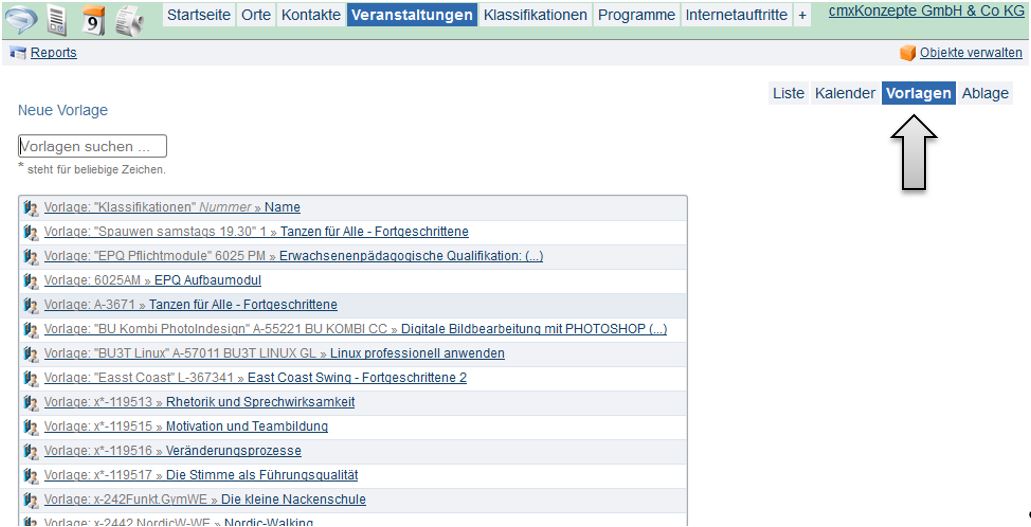The image size is (1031, 527).
Task: Open the Motivation und Teambildung template
Action: pos(246,427)
